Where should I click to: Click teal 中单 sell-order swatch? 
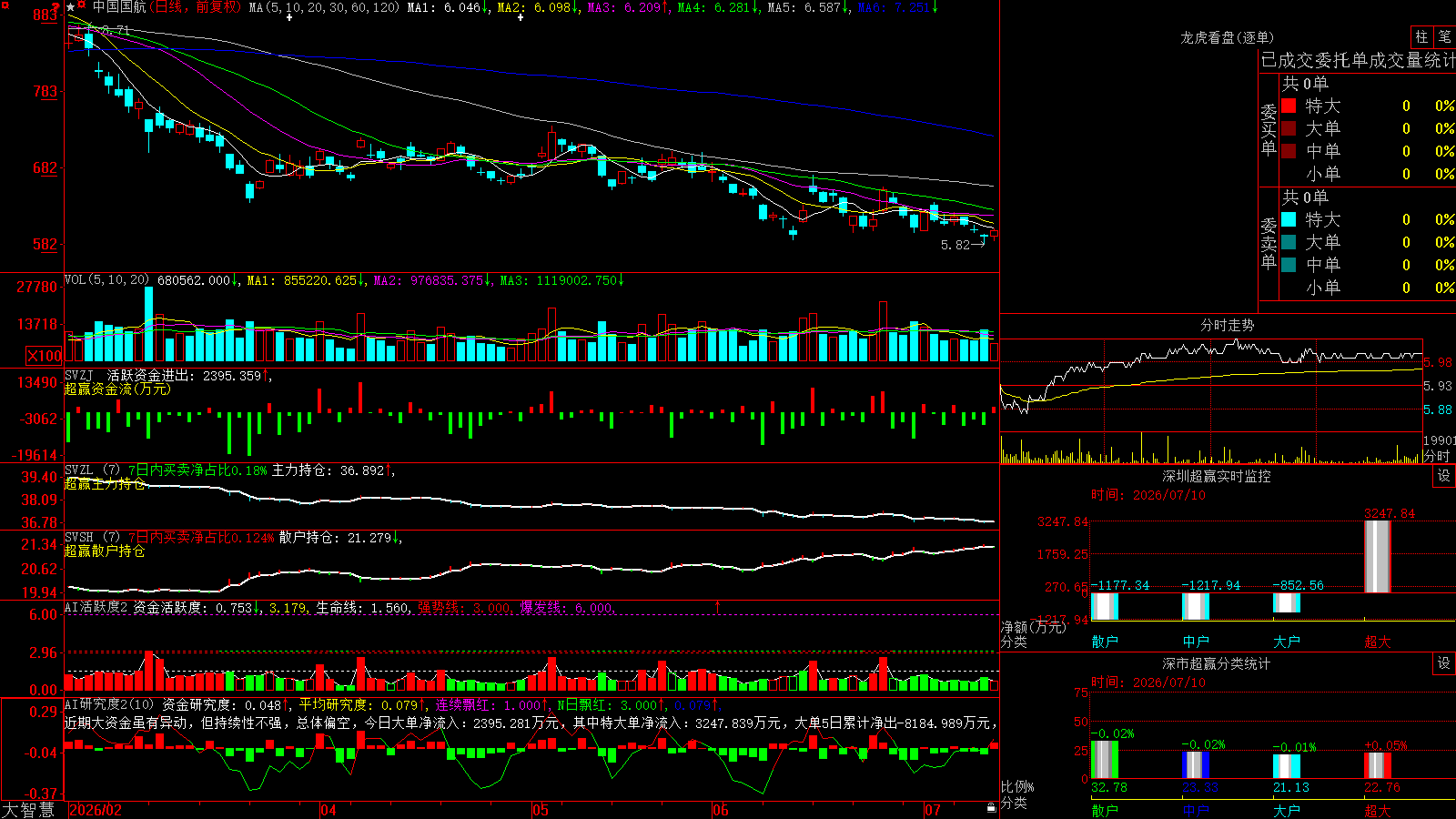click(1289, 265)
